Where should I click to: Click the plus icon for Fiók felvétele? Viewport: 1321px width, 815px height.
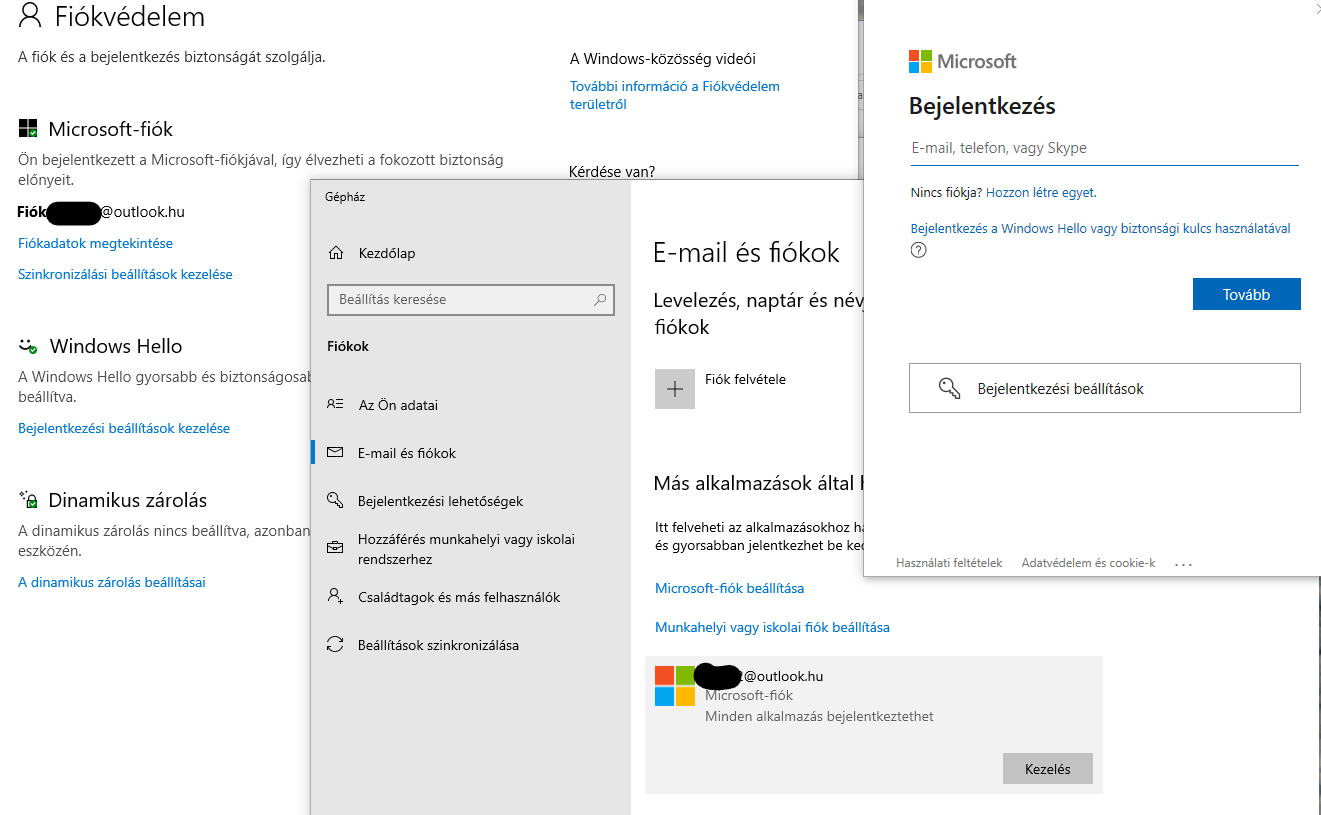tap(675, 389)
